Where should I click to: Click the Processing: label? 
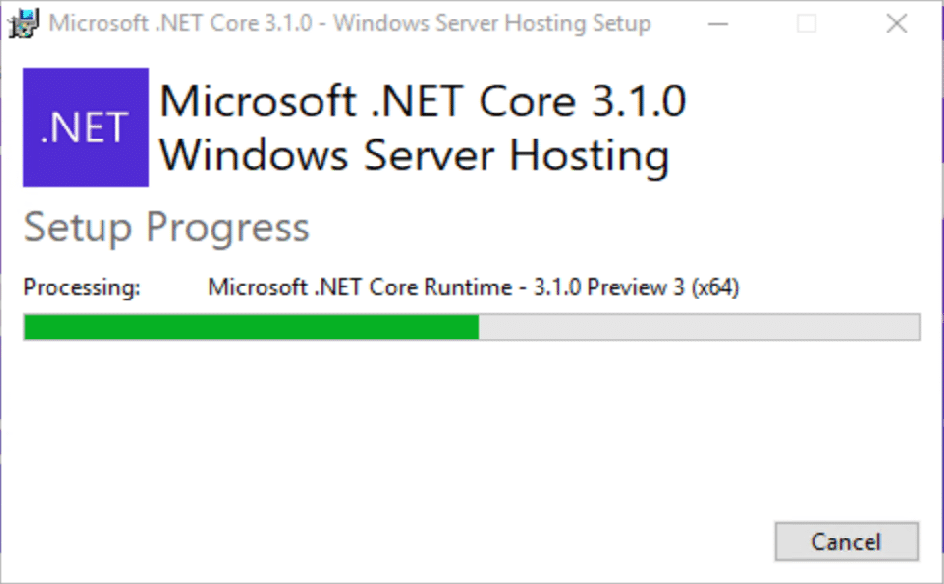tap(82, 288)
